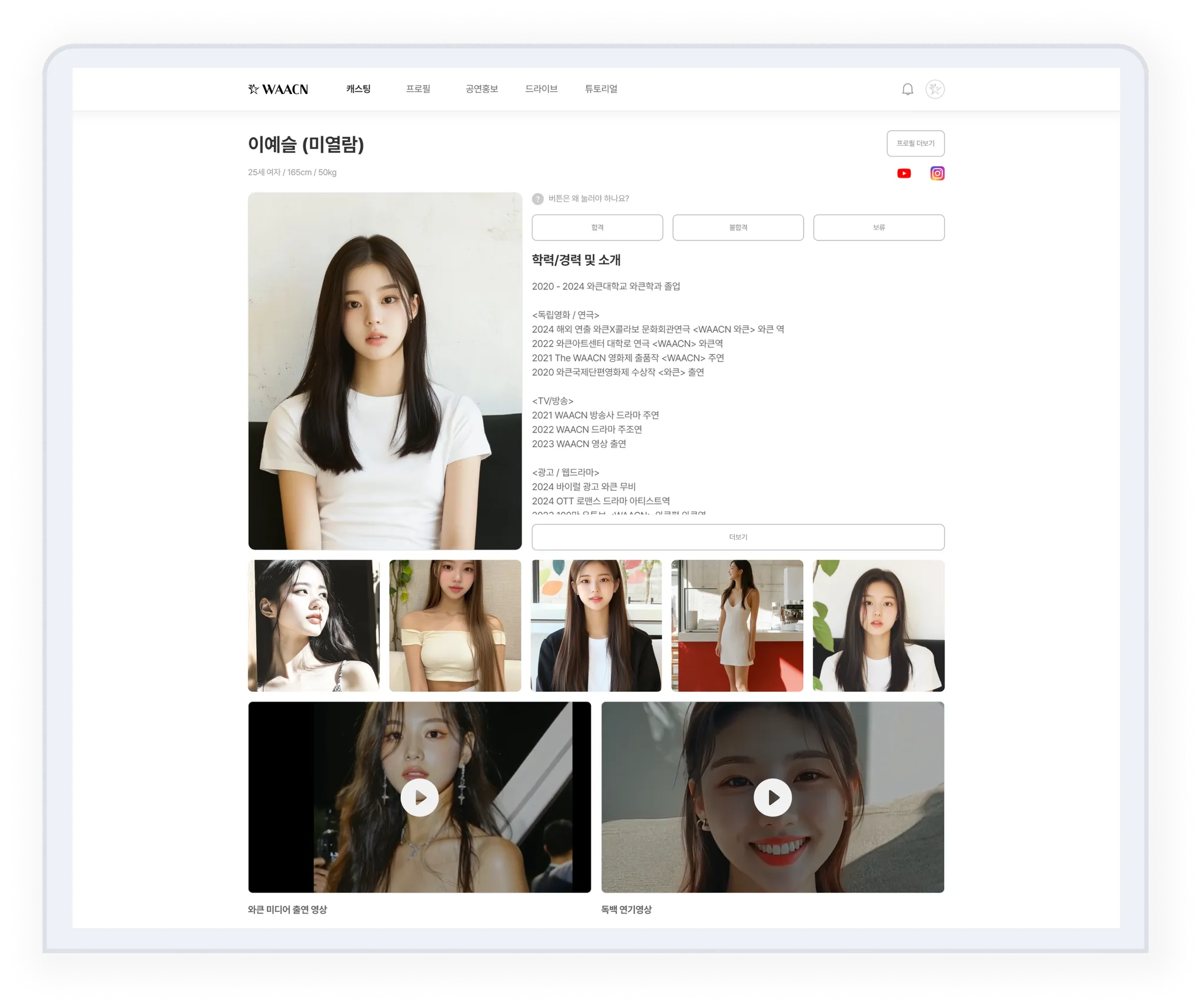Click the question mark help icon
The height and width of the screenshot is (1007, 1204).
coord(537,199)
